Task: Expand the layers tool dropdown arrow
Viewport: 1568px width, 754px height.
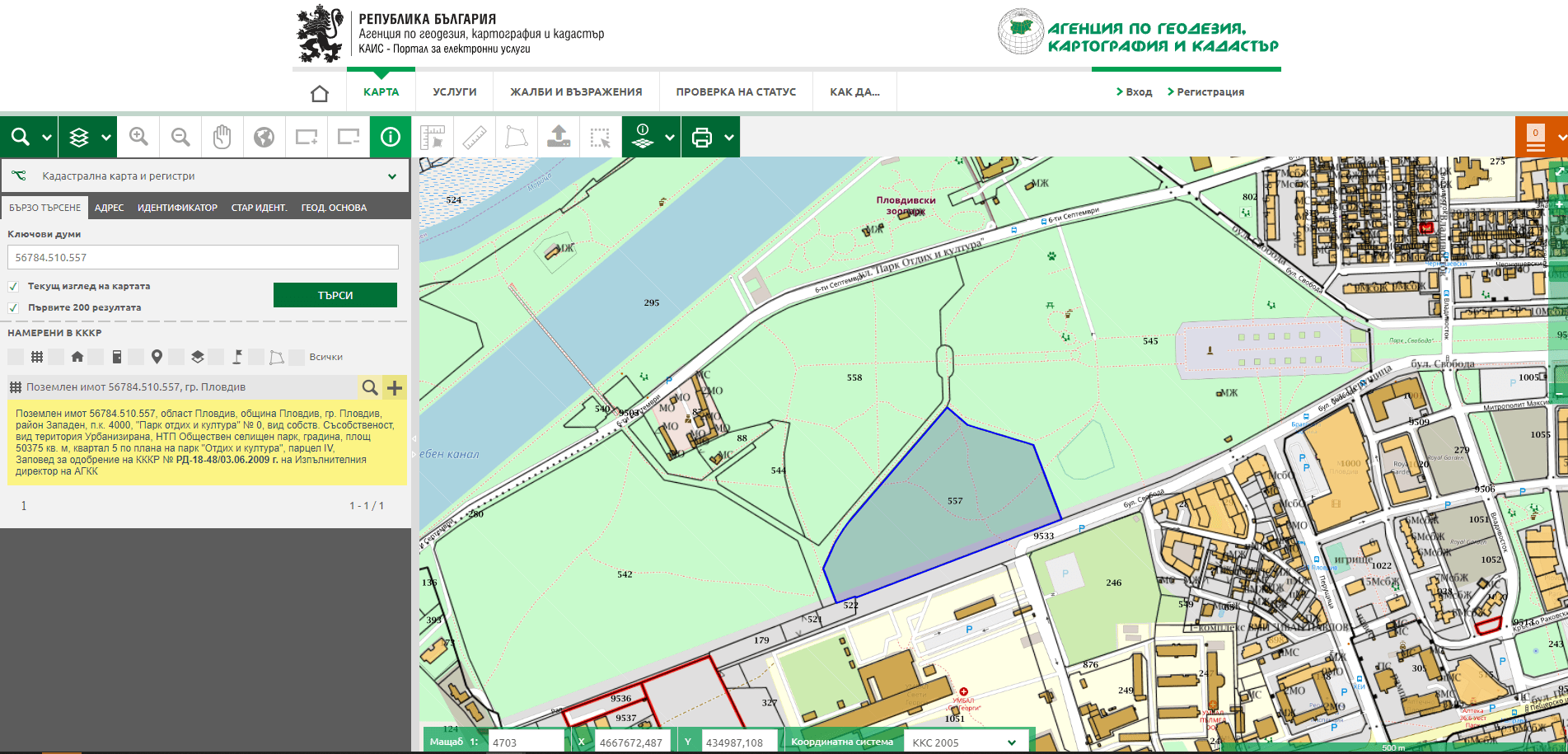Action: pyautogui.click(x=106, y=138)
